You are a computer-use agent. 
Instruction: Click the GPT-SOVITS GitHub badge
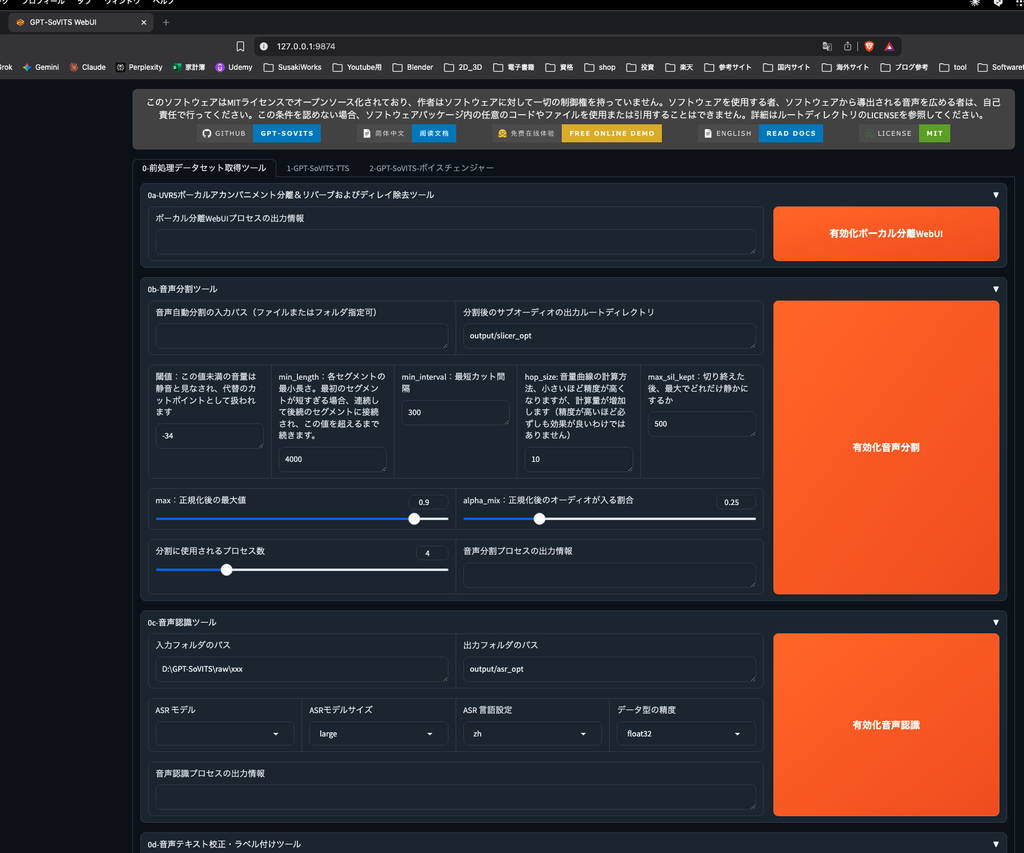pos(287,133)
